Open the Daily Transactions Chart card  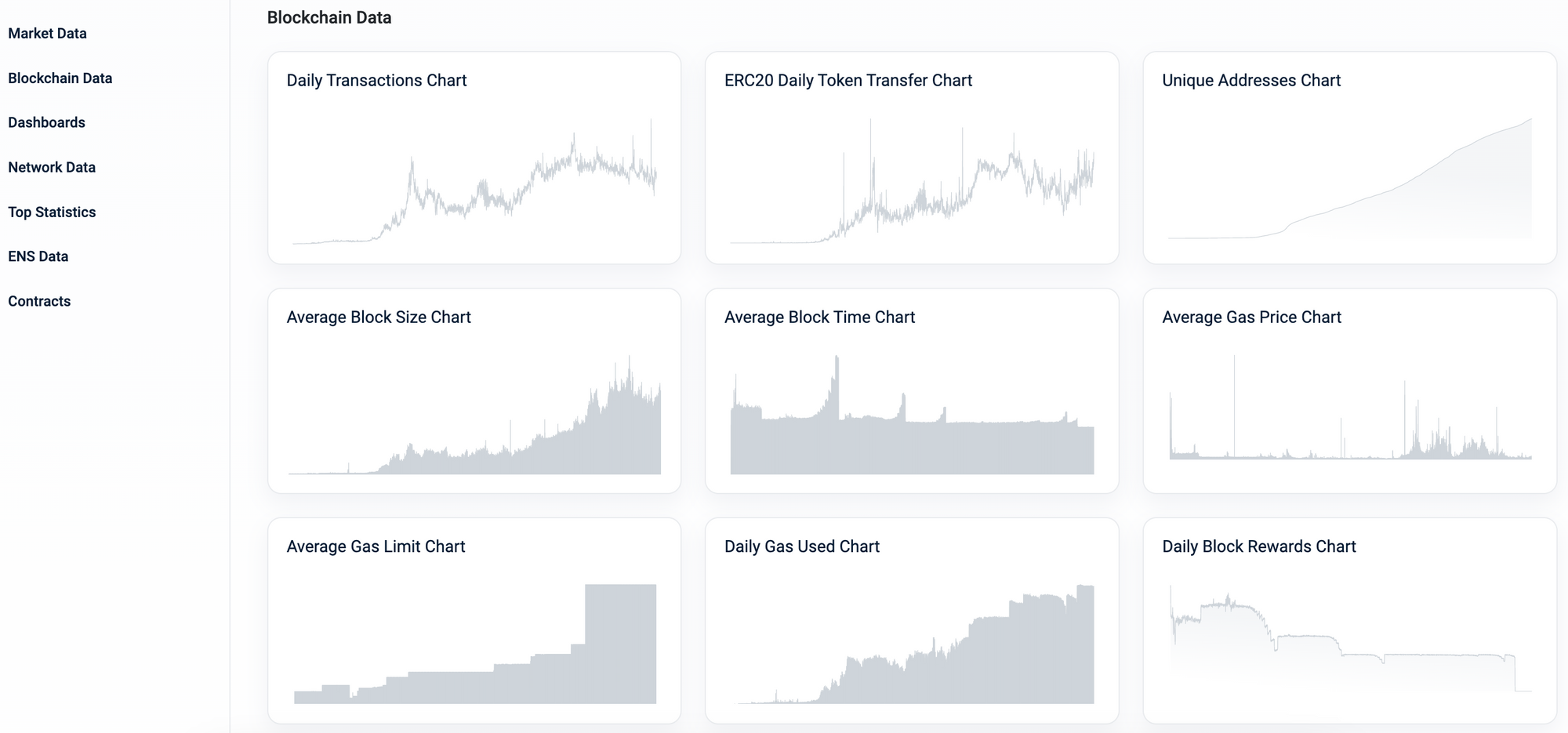(474, 158)
